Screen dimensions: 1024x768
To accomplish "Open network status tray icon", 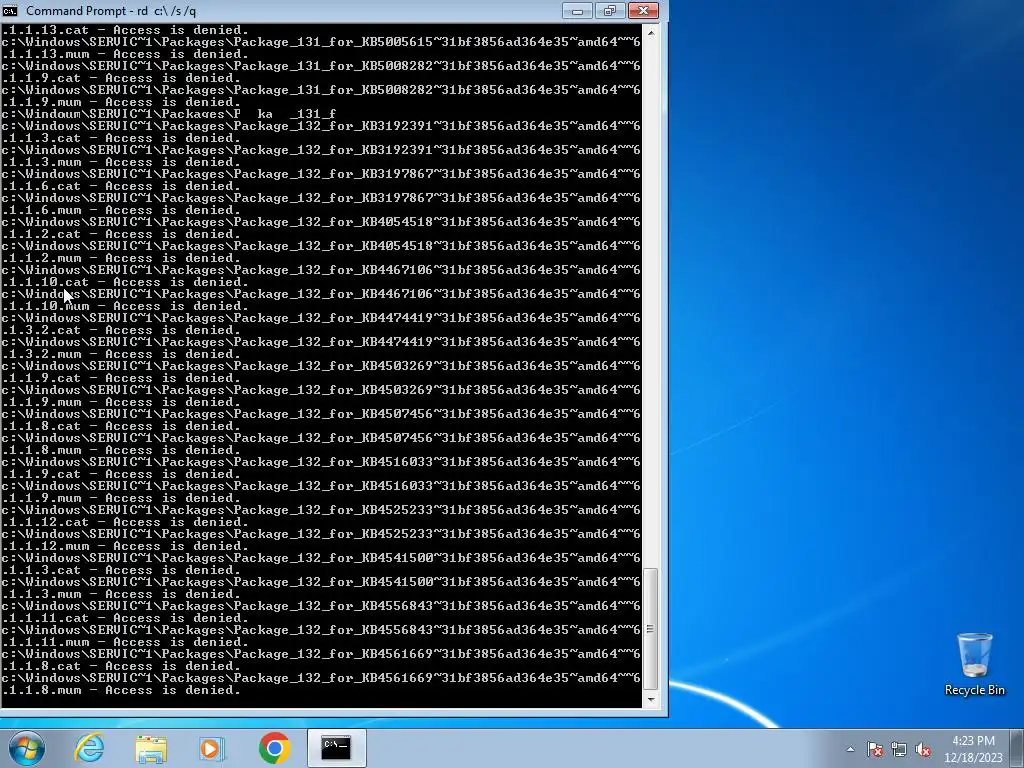I will pos(899,749).
